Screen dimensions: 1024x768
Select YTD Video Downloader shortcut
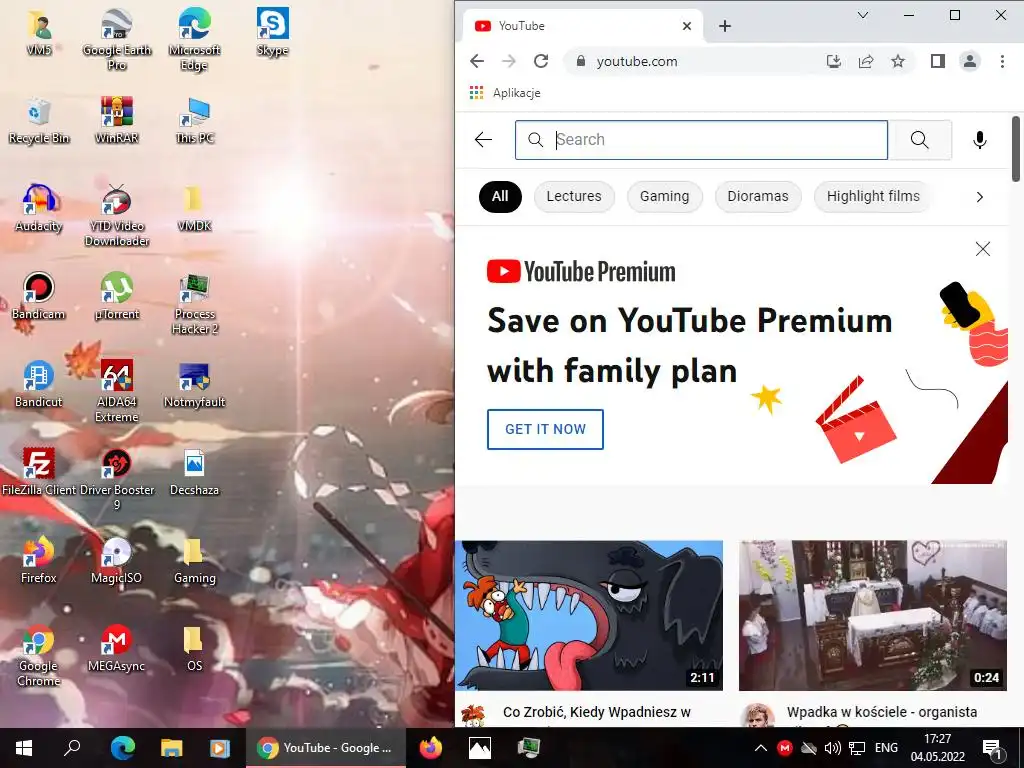(x=117, y=216)
